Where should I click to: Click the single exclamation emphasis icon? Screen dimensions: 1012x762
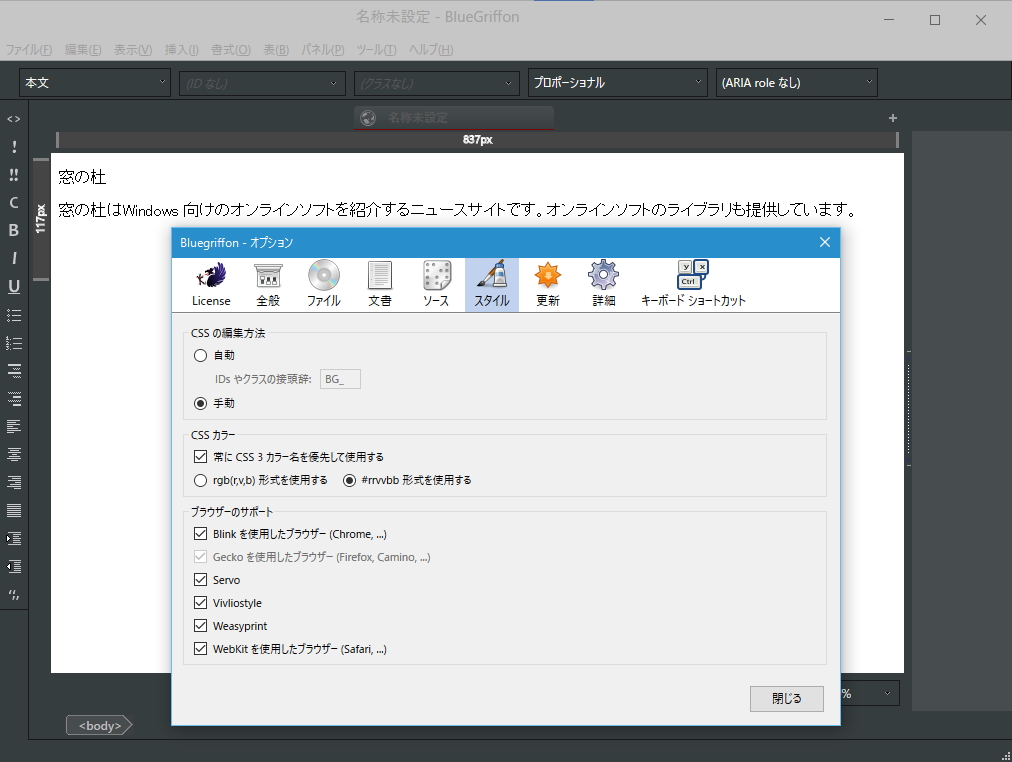pos(14,146)
